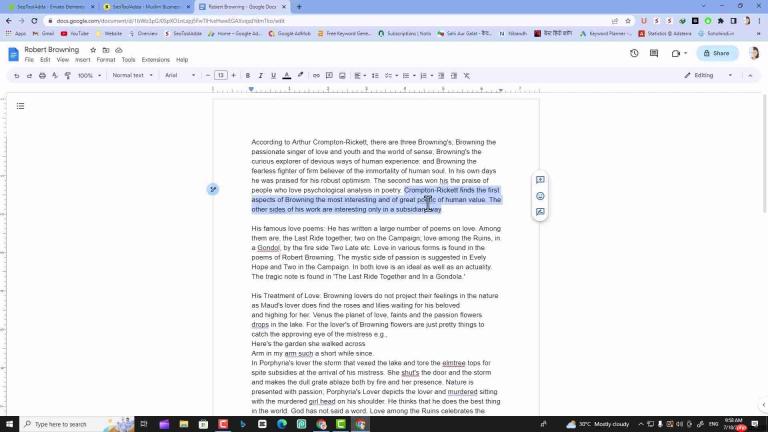Click the Undo icon in toolbar
768x432 pixels.
pyautogui.click(x=17, y=75)
